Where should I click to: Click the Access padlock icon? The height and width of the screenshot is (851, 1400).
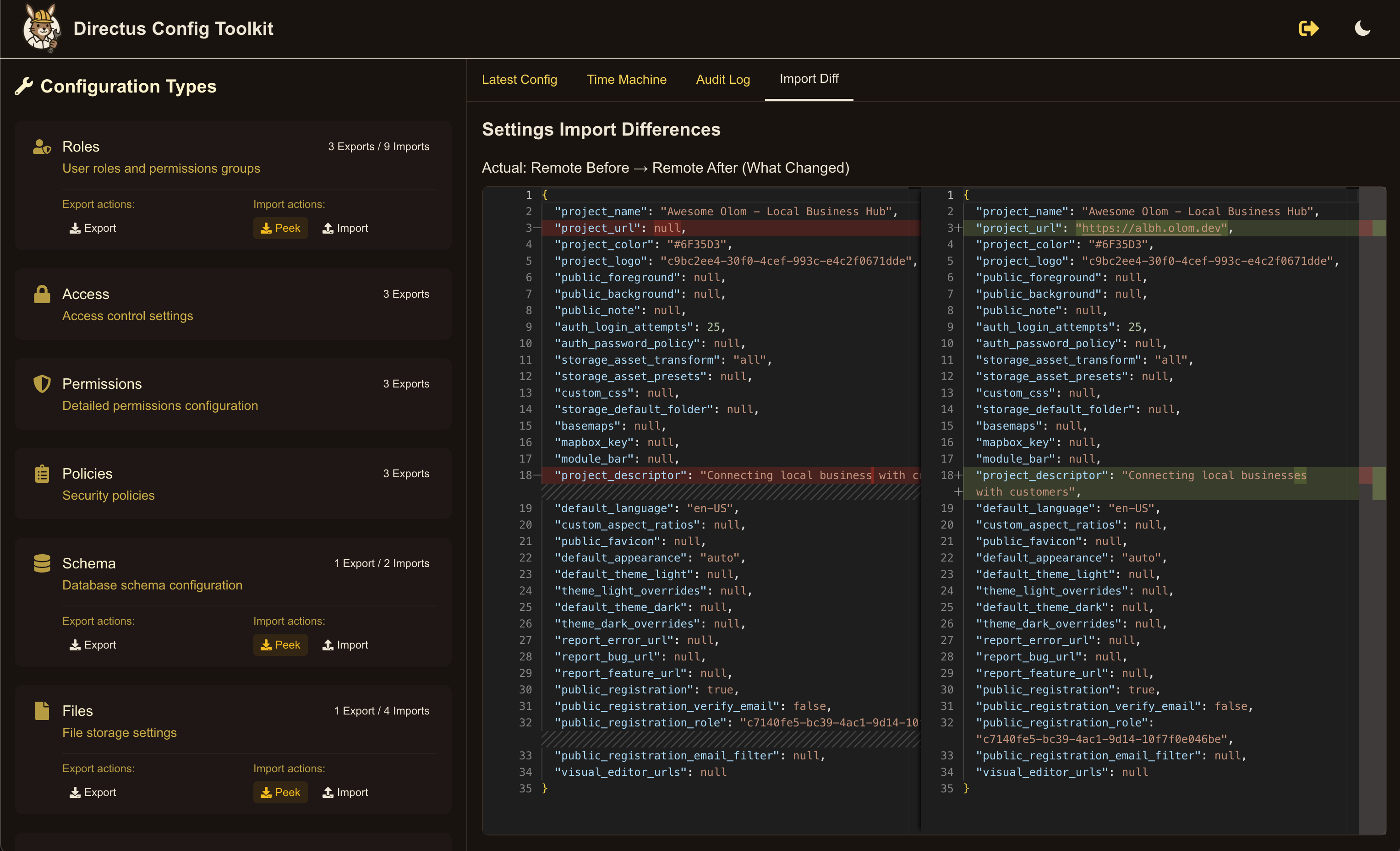point(42,294)
